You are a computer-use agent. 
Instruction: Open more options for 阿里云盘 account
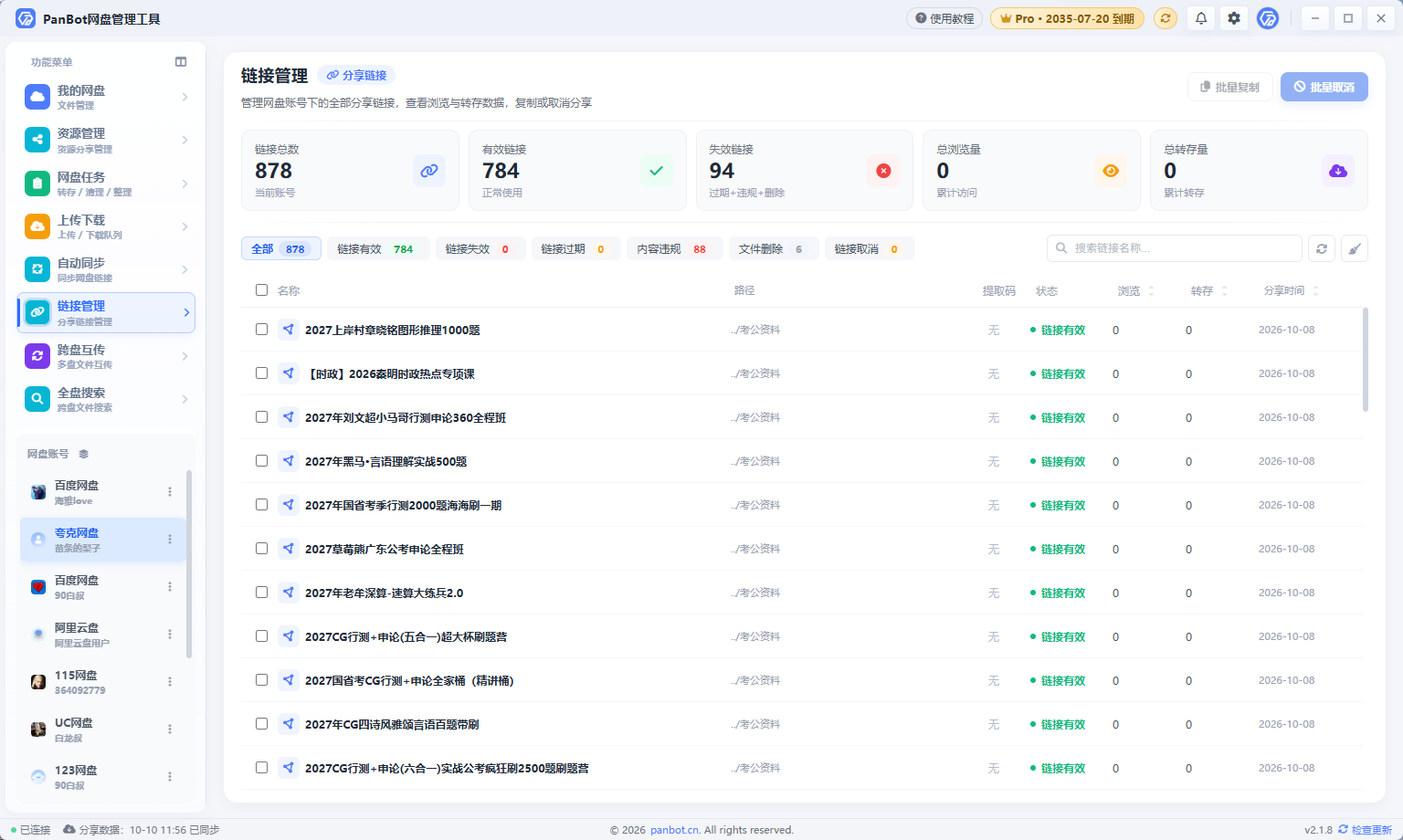coord(170,635)
